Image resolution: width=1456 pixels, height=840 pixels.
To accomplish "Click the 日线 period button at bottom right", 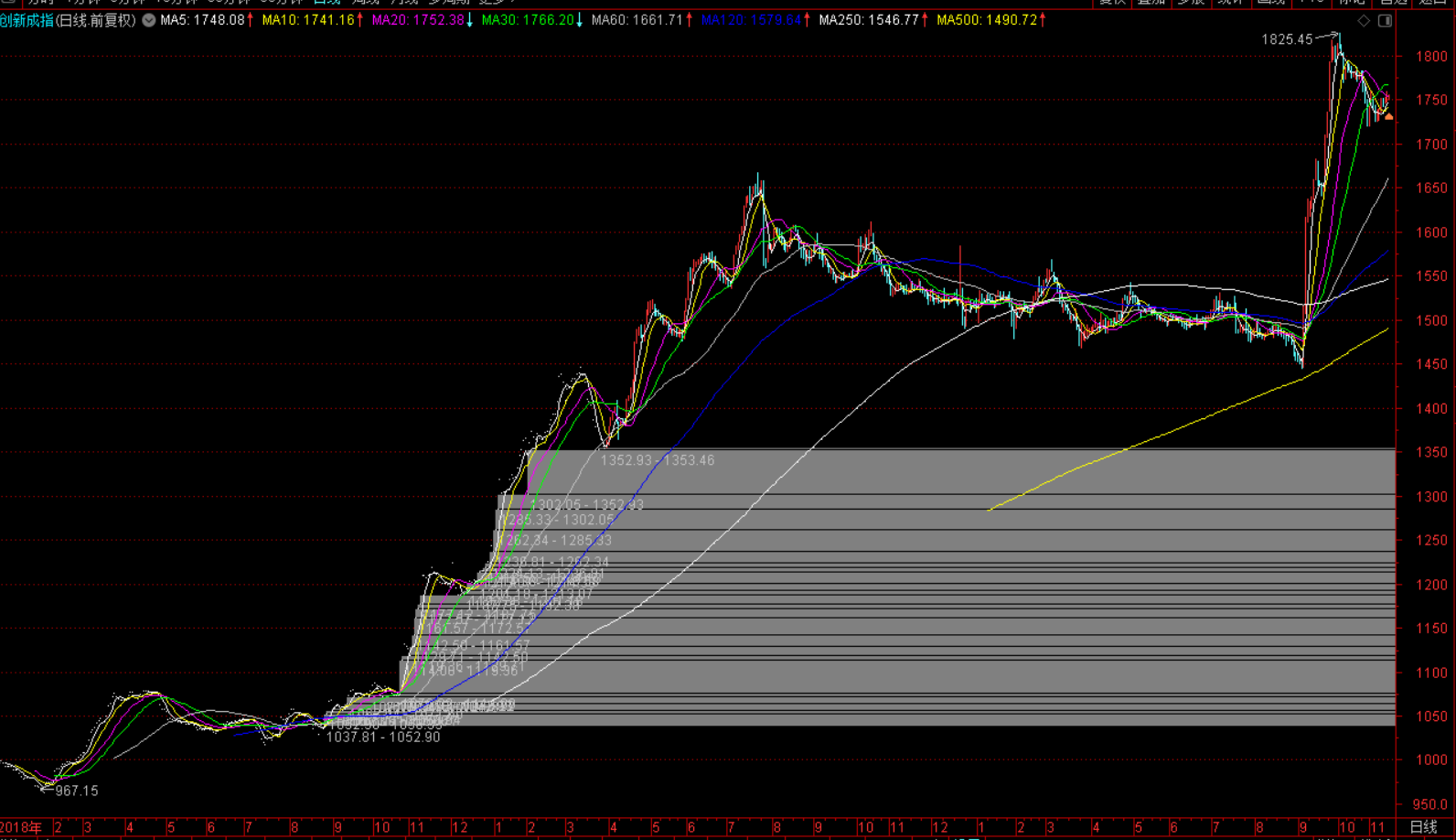I will point(1424,827).
